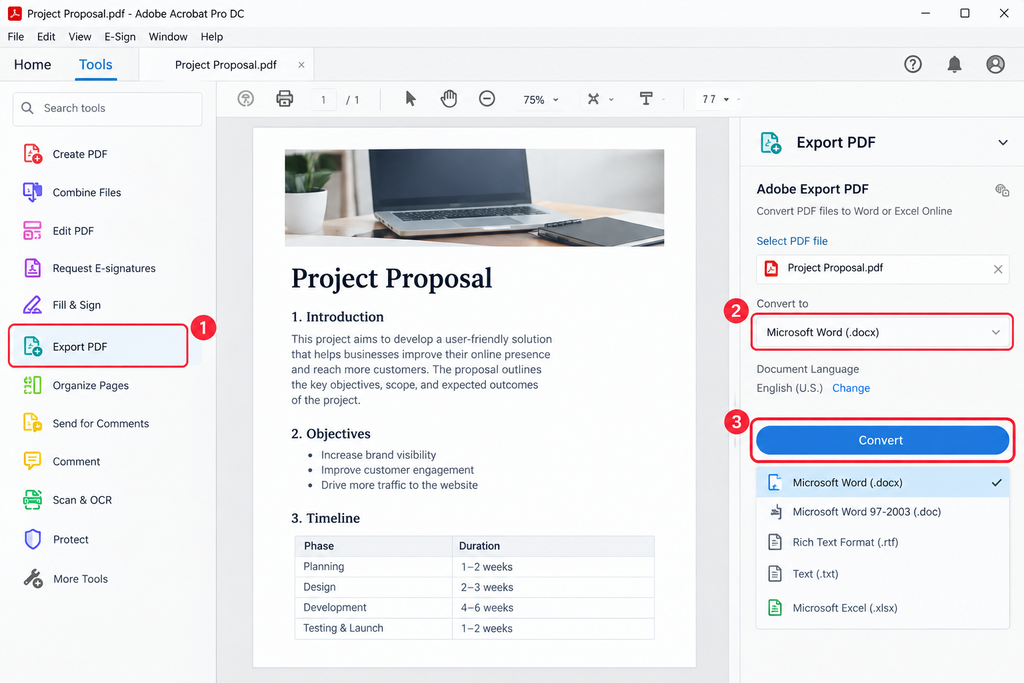Viewport: 1024px width, 683px height.
Task: Click the settings icon beside Adobe Export PDF
Action: click(1002, 190)
